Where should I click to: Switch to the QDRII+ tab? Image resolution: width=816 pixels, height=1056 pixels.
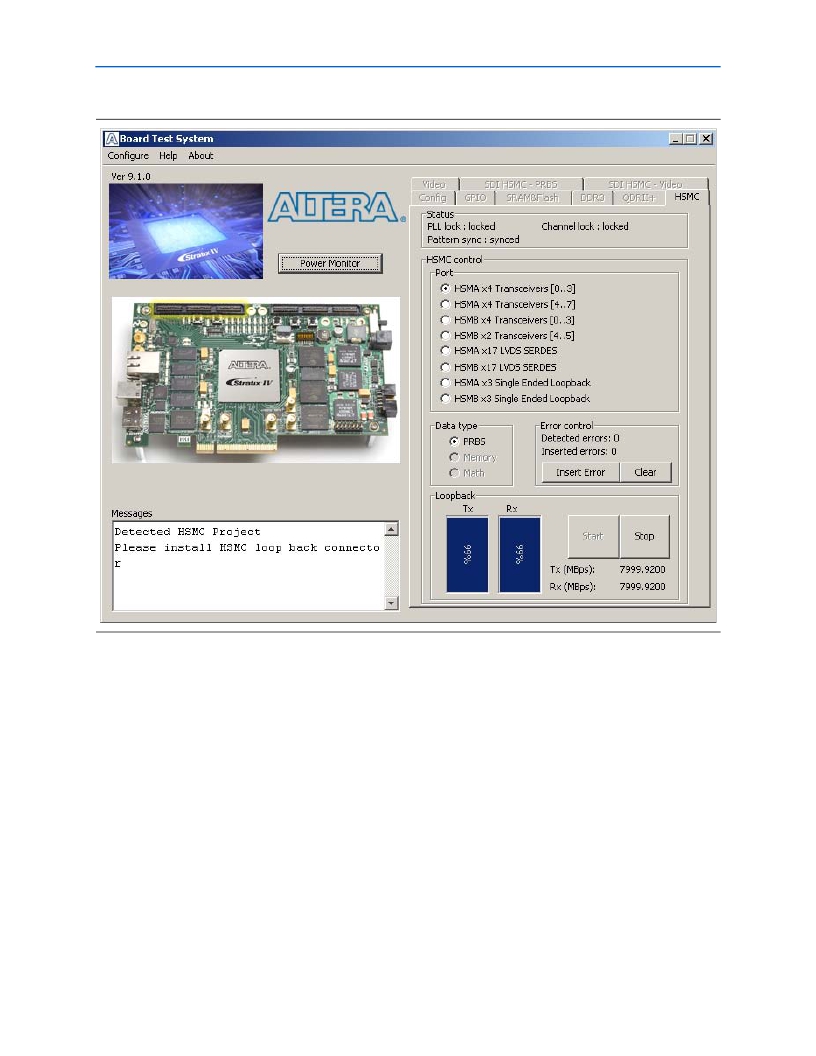coord(638,197)
